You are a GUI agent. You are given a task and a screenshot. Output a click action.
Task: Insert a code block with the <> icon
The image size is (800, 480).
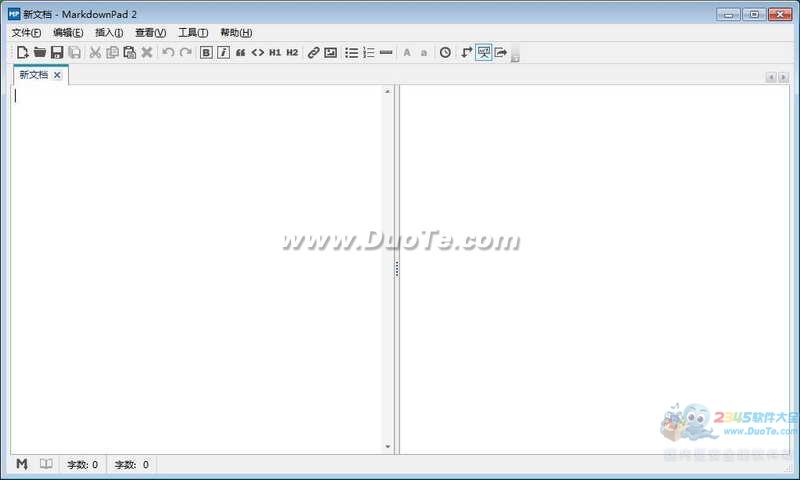pos(258,52)
